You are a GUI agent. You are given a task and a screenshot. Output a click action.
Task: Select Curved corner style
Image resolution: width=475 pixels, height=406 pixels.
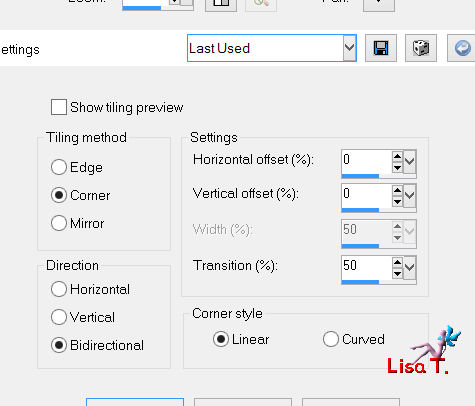[330, 339]
